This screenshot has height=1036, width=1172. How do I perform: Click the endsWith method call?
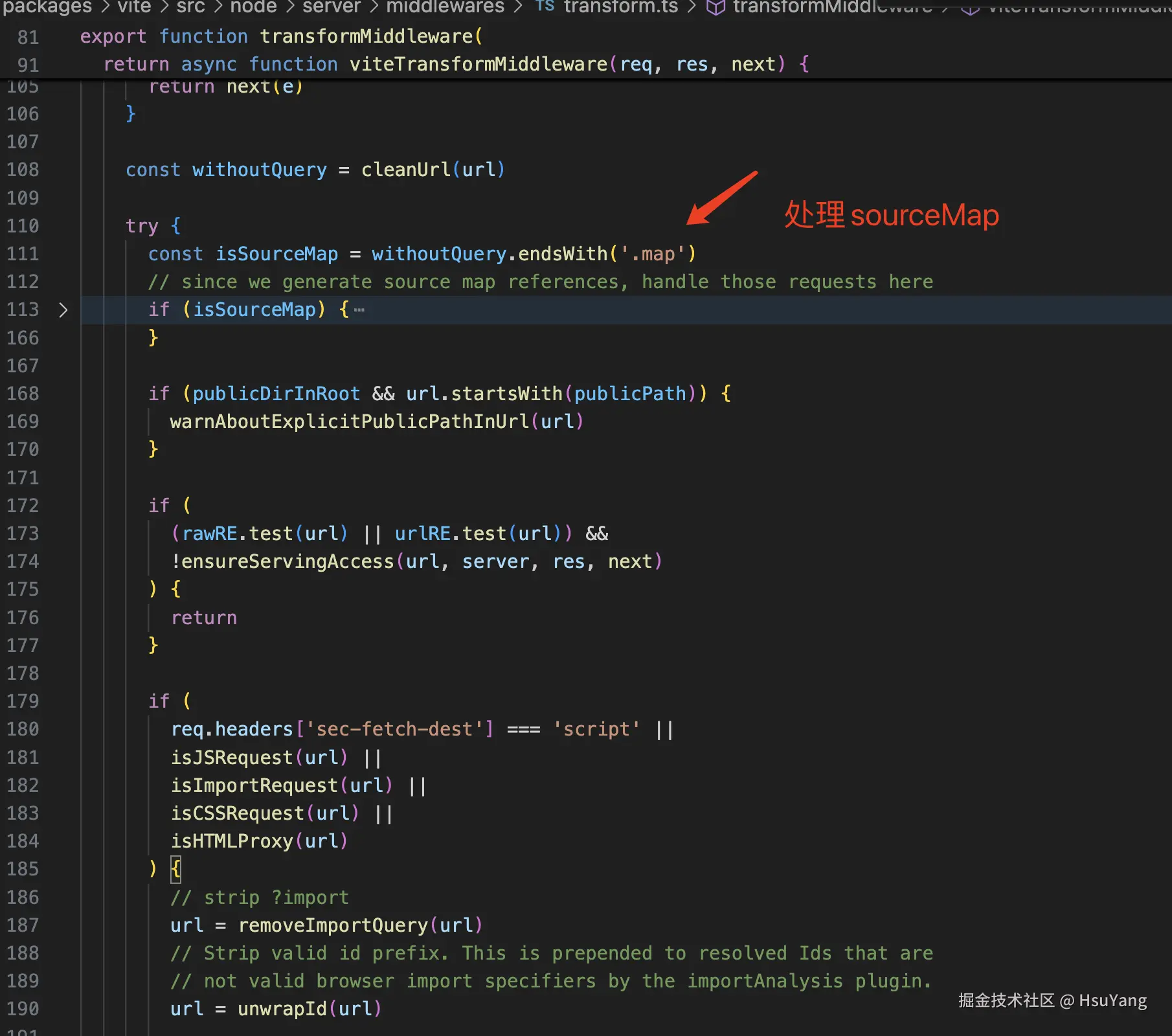point(563,254)
